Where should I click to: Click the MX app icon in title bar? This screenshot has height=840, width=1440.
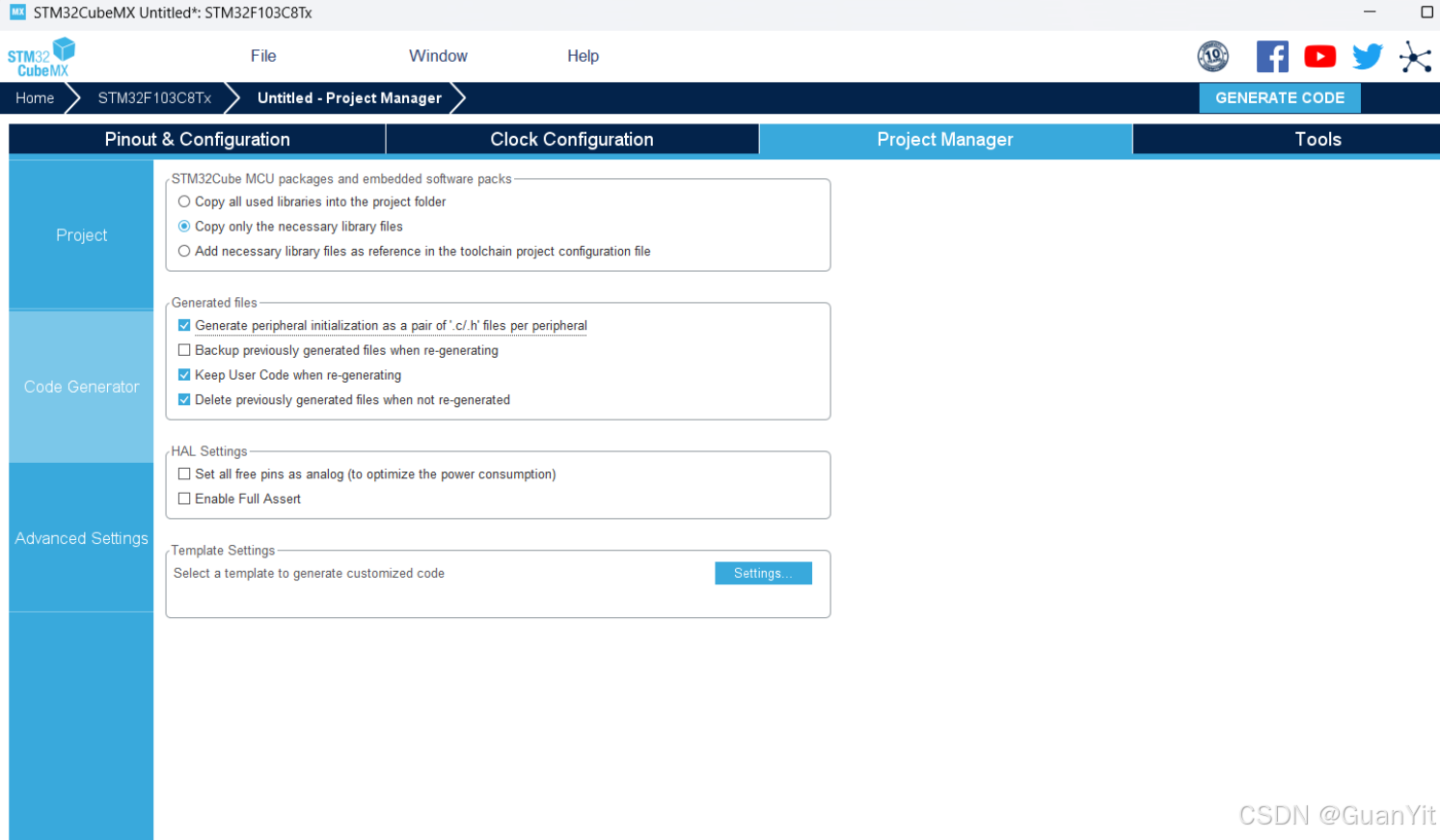click(x=17, y=13)
